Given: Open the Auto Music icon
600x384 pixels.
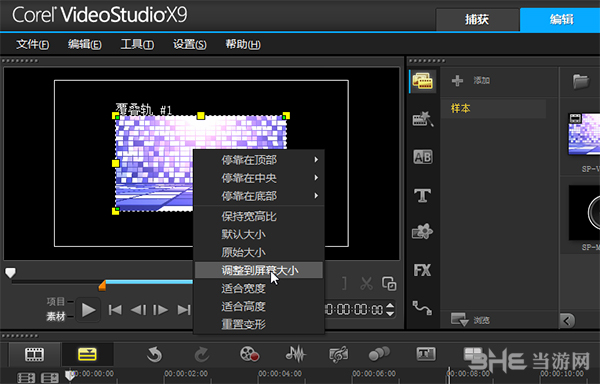Looking at the screenshot, I should [x=339, y=354].
